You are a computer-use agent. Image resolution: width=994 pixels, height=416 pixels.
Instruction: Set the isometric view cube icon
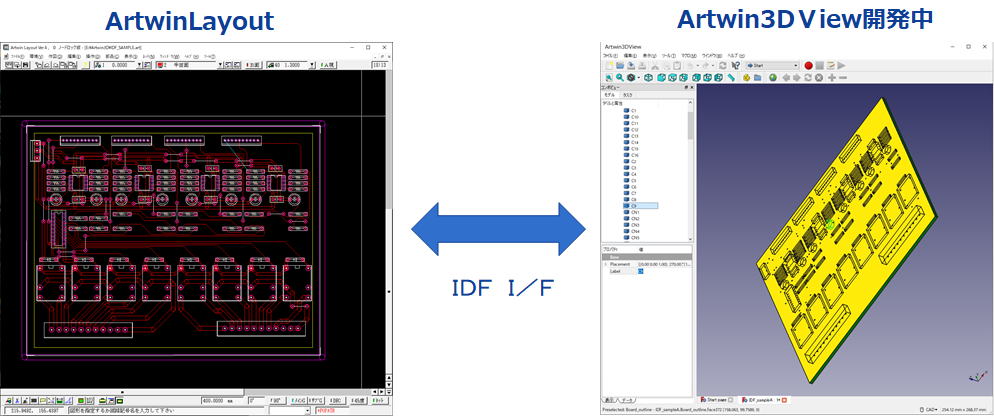649,77
